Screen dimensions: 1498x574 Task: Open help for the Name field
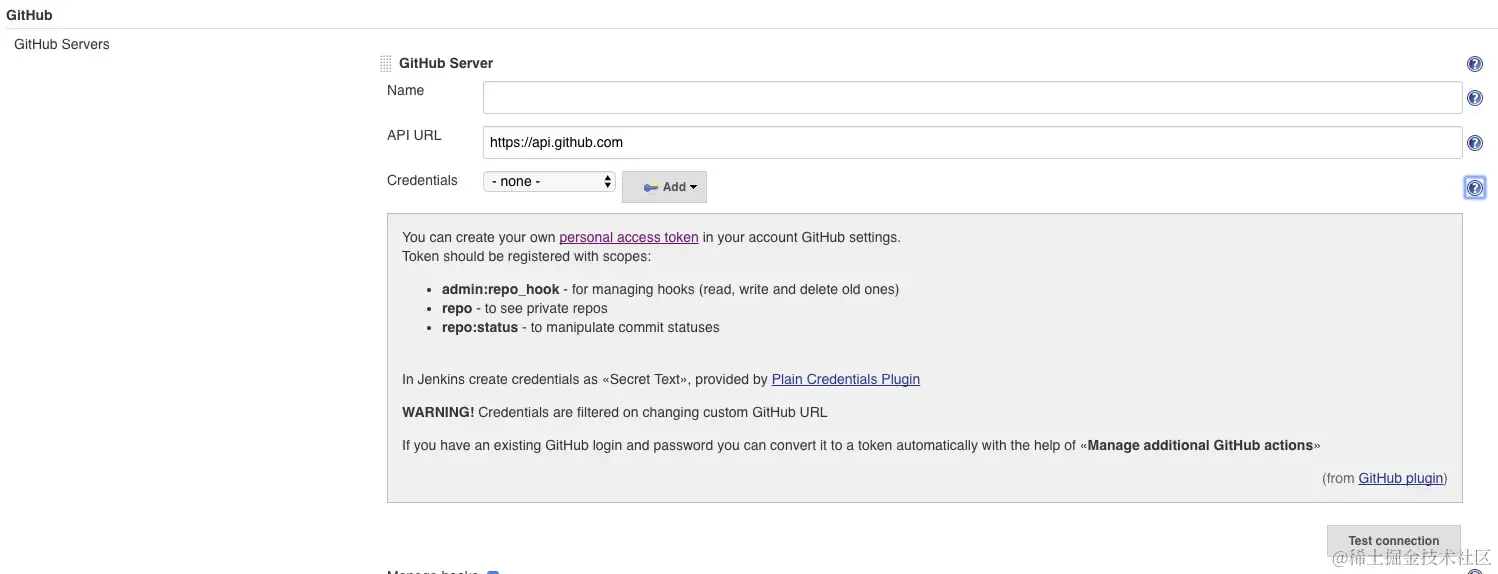tap(1474, 98)
